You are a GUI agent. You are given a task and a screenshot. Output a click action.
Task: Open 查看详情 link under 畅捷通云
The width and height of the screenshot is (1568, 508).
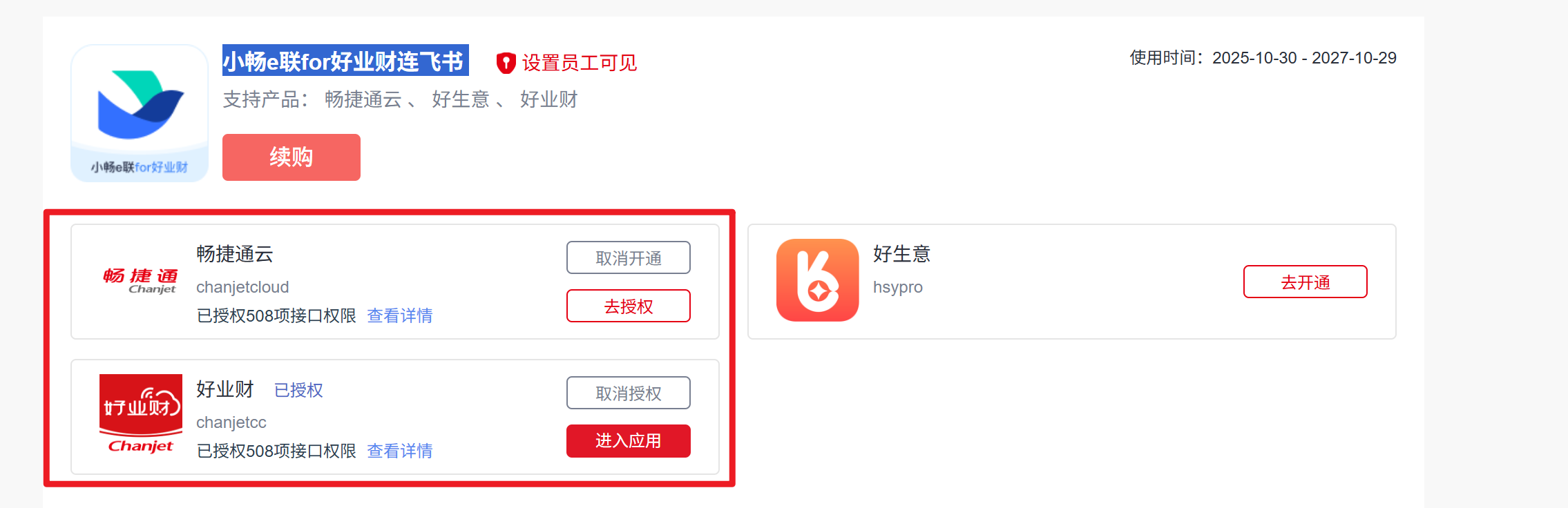(399, 315)
